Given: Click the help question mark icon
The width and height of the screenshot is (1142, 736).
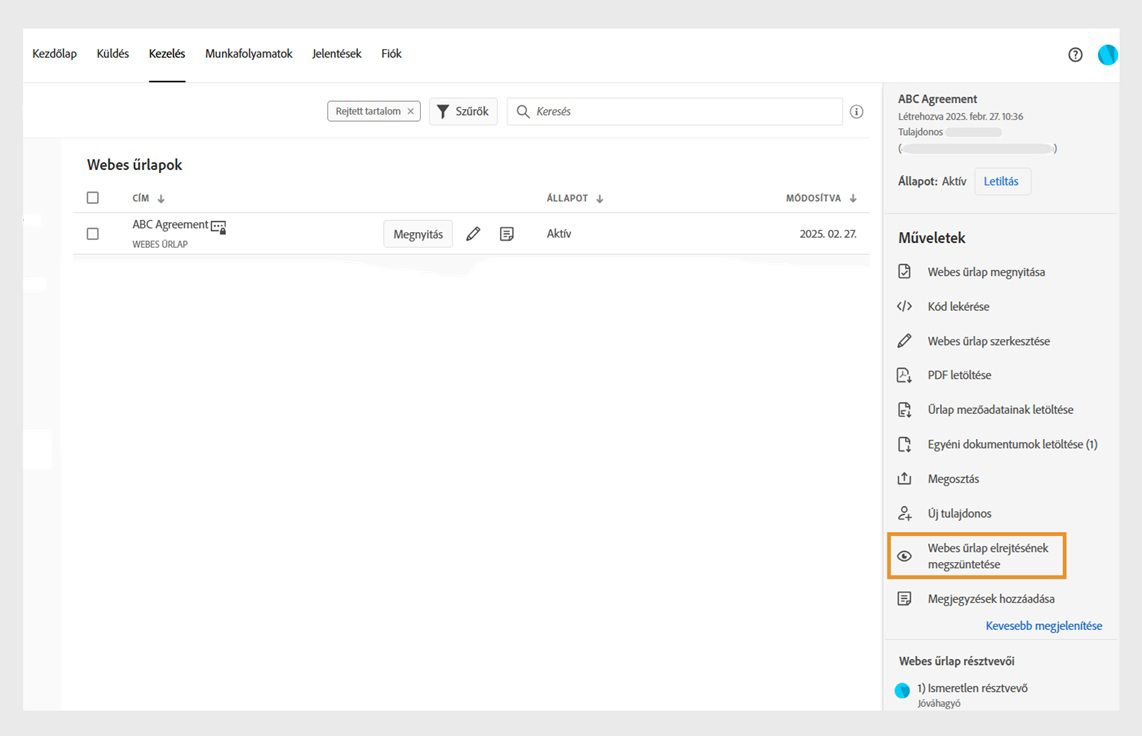Looking at the screenshot, I should point(1075,55).
